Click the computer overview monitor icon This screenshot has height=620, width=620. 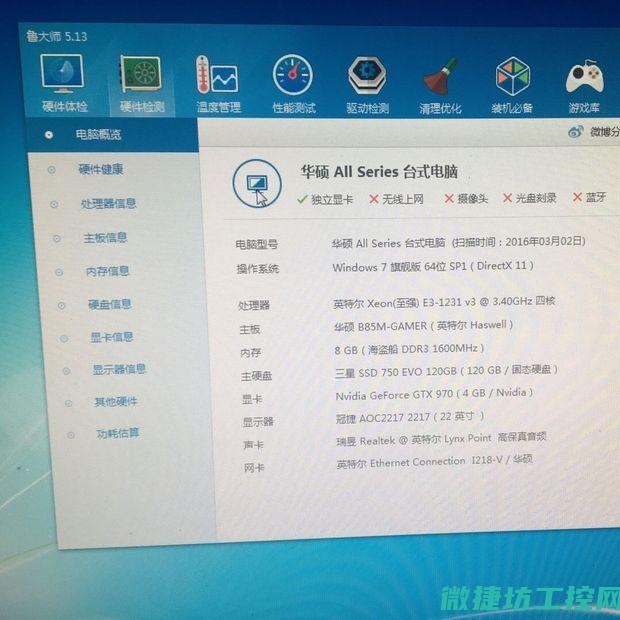257,183
